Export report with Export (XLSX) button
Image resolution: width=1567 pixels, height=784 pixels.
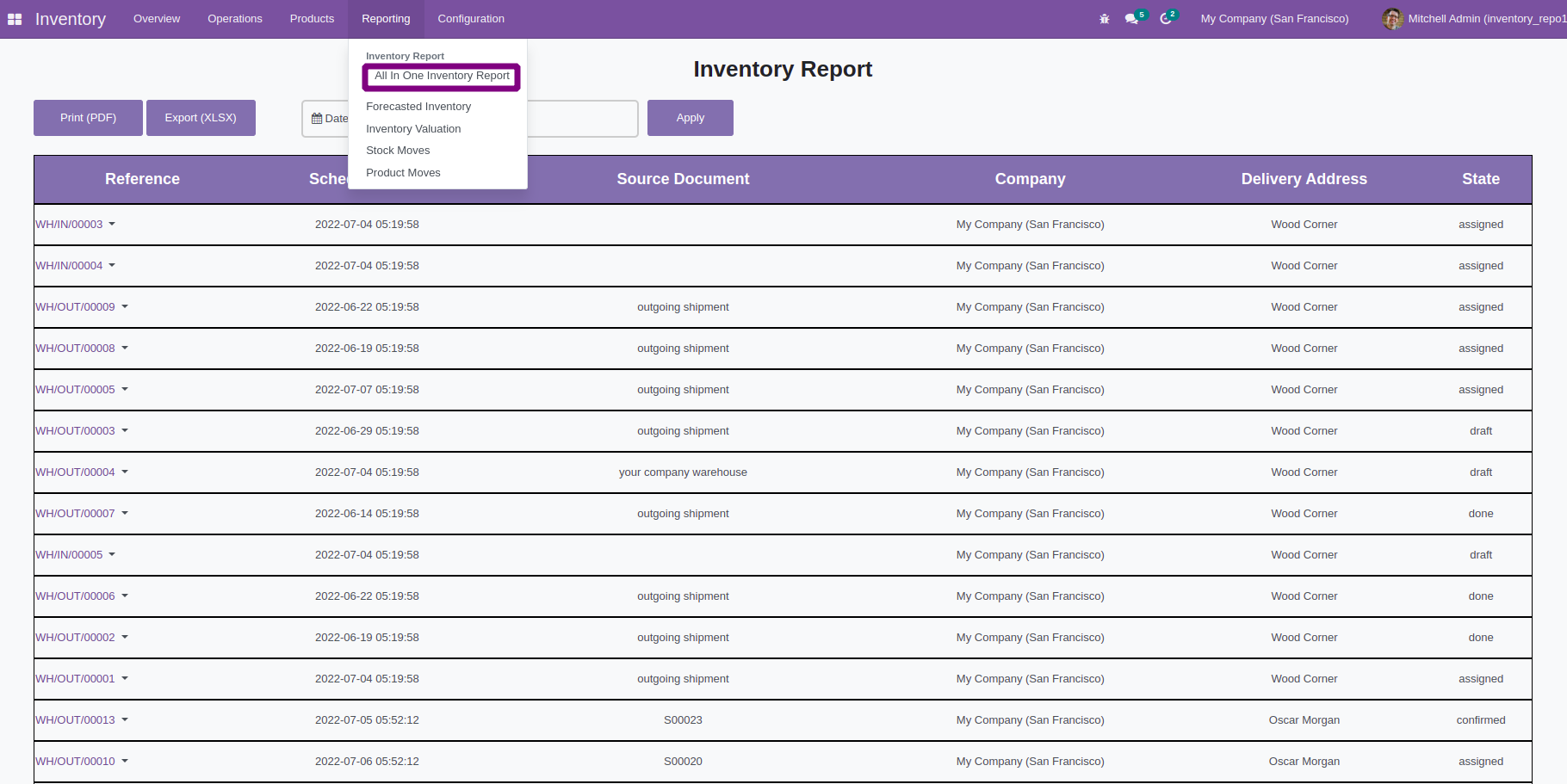[201, 118]
